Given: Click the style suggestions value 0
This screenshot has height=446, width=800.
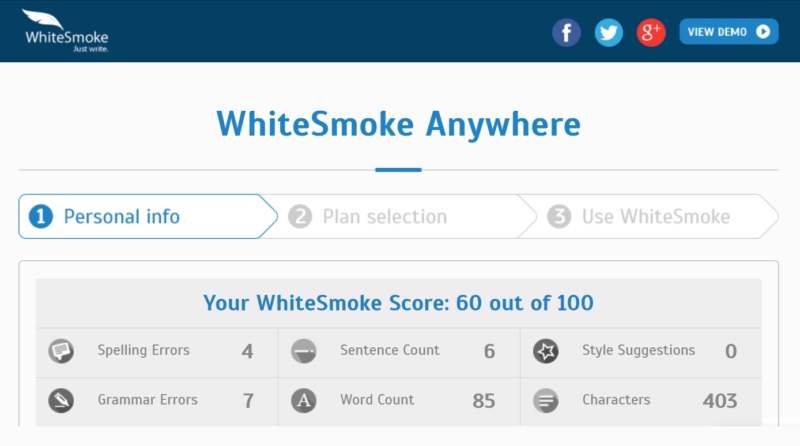Looking at the screenshot, I should (731, 351).
